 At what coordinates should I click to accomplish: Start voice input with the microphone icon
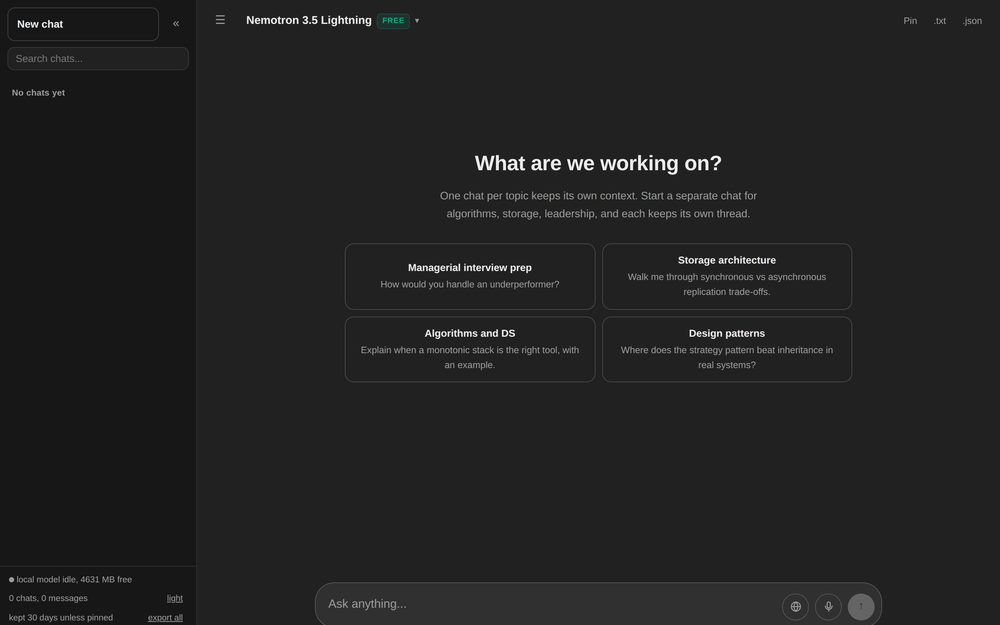click(828, 607)
